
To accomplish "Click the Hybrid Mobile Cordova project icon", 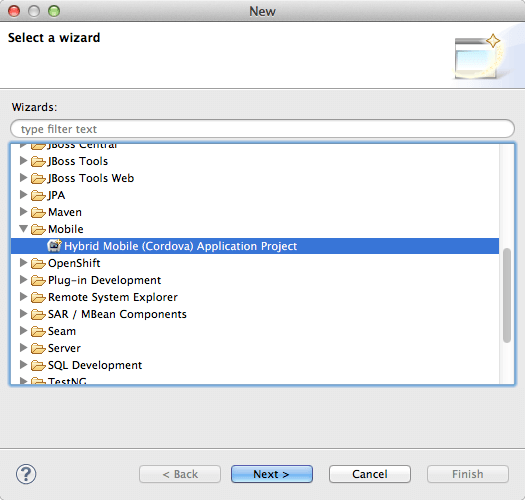I will 54,246.
